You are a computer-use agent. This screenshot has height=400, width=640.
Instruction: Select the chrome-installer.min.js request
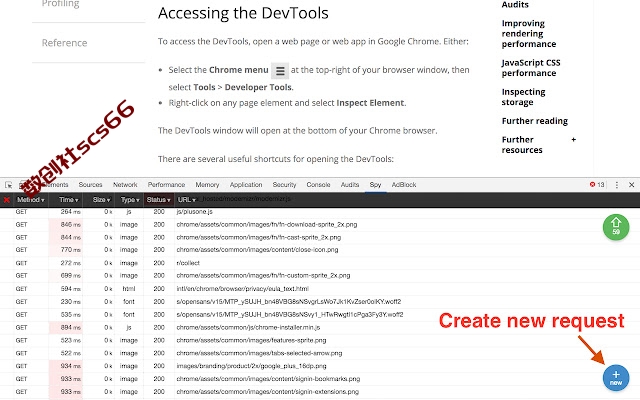click(320, 327)
